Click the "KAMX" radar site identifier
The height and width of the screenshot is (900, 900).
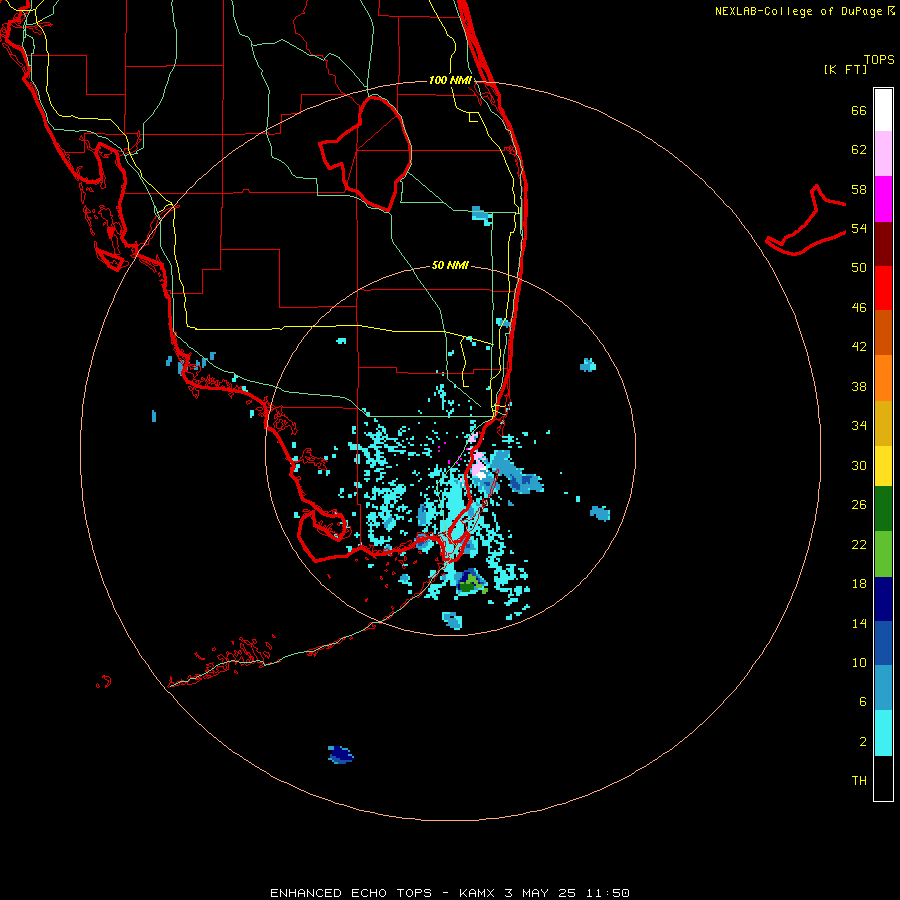coord(478,893)
